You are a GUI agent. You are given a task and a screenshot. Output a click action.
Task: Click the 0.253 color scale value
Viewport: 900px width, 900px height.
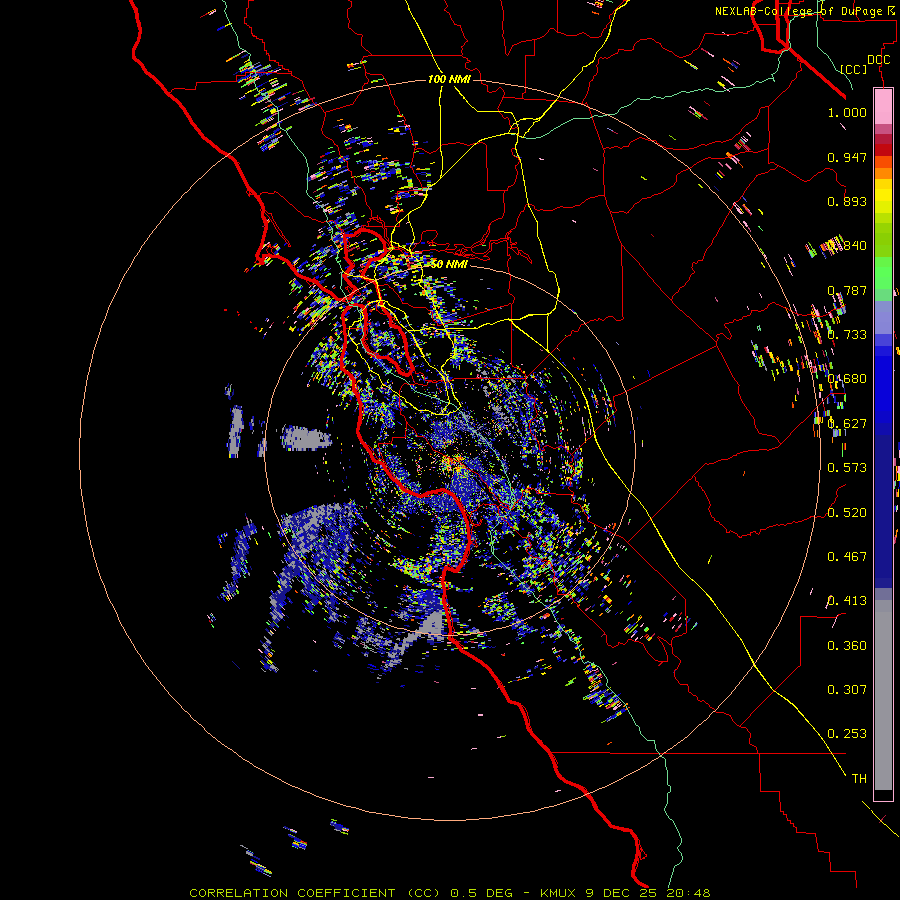[847, 734]
